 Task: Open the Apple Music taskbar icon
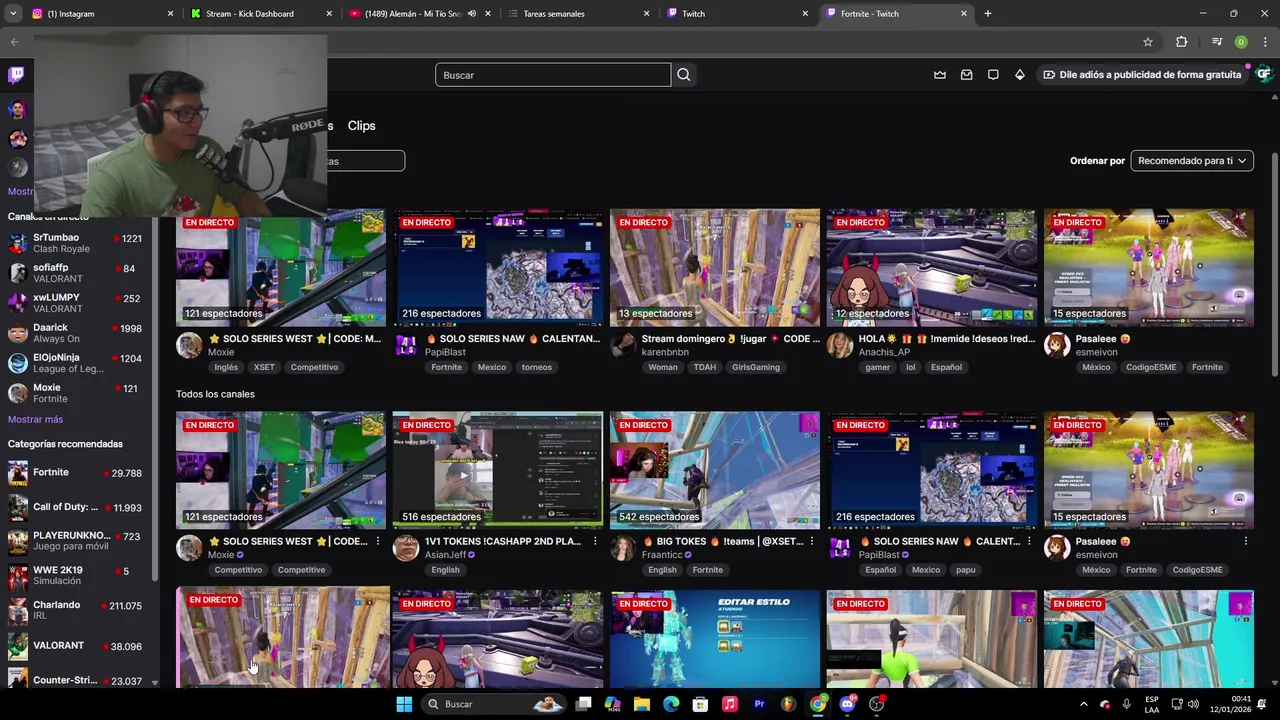point(730,704)
